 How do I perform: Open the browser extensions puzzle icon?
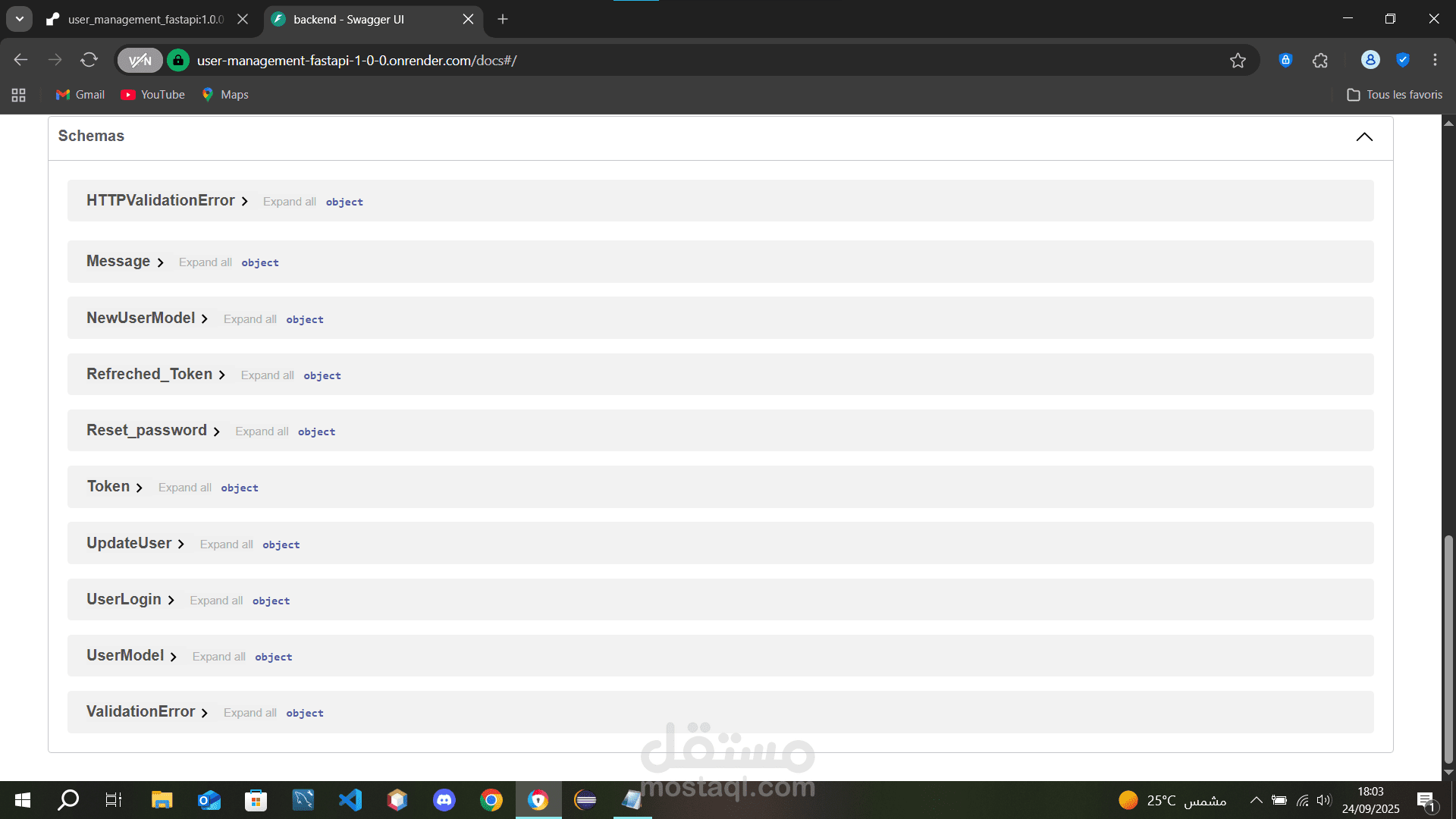(x=1320, y=61)
